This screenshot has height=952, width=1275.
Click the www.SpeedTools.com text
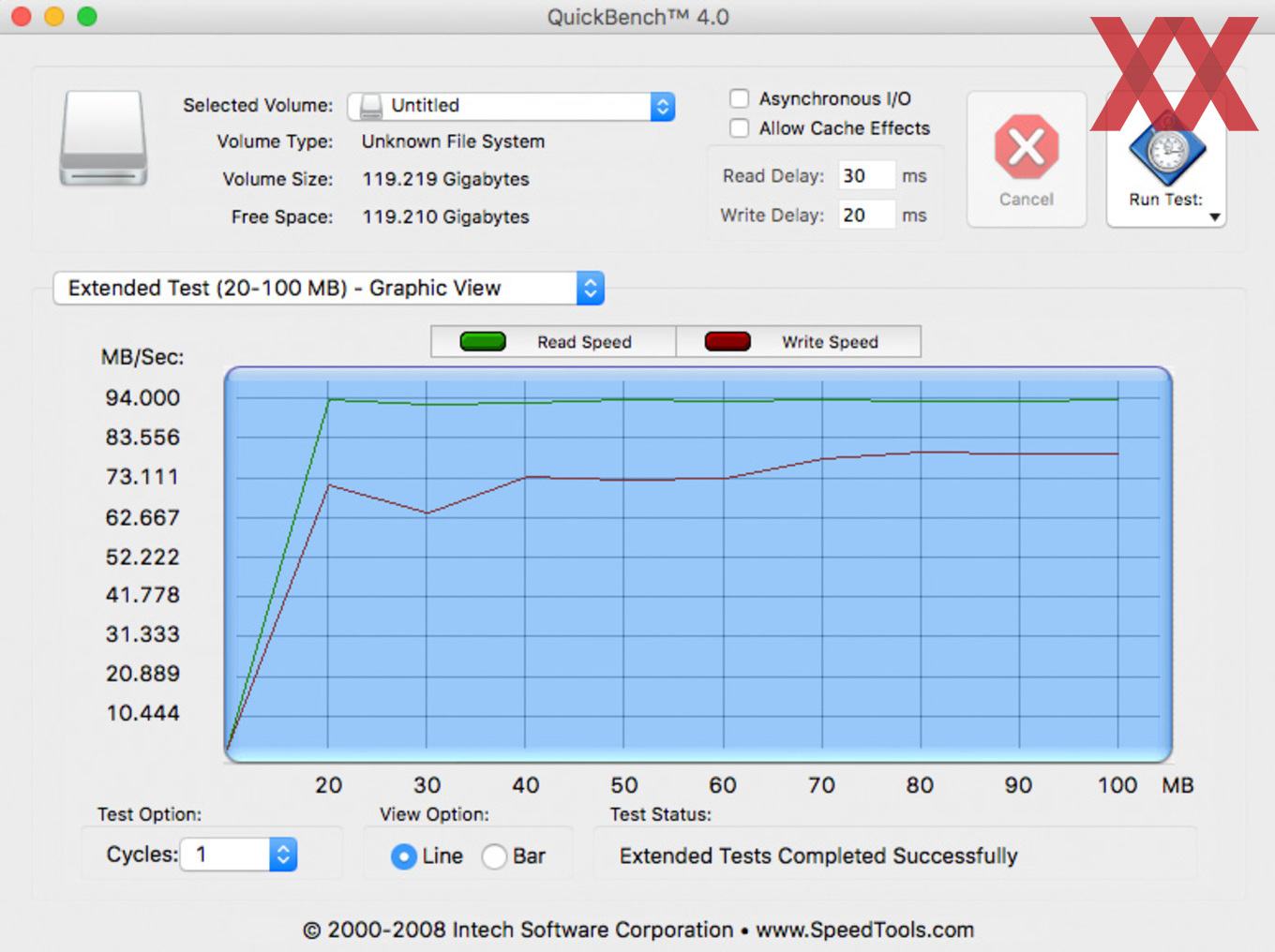[x=864, y=930]
